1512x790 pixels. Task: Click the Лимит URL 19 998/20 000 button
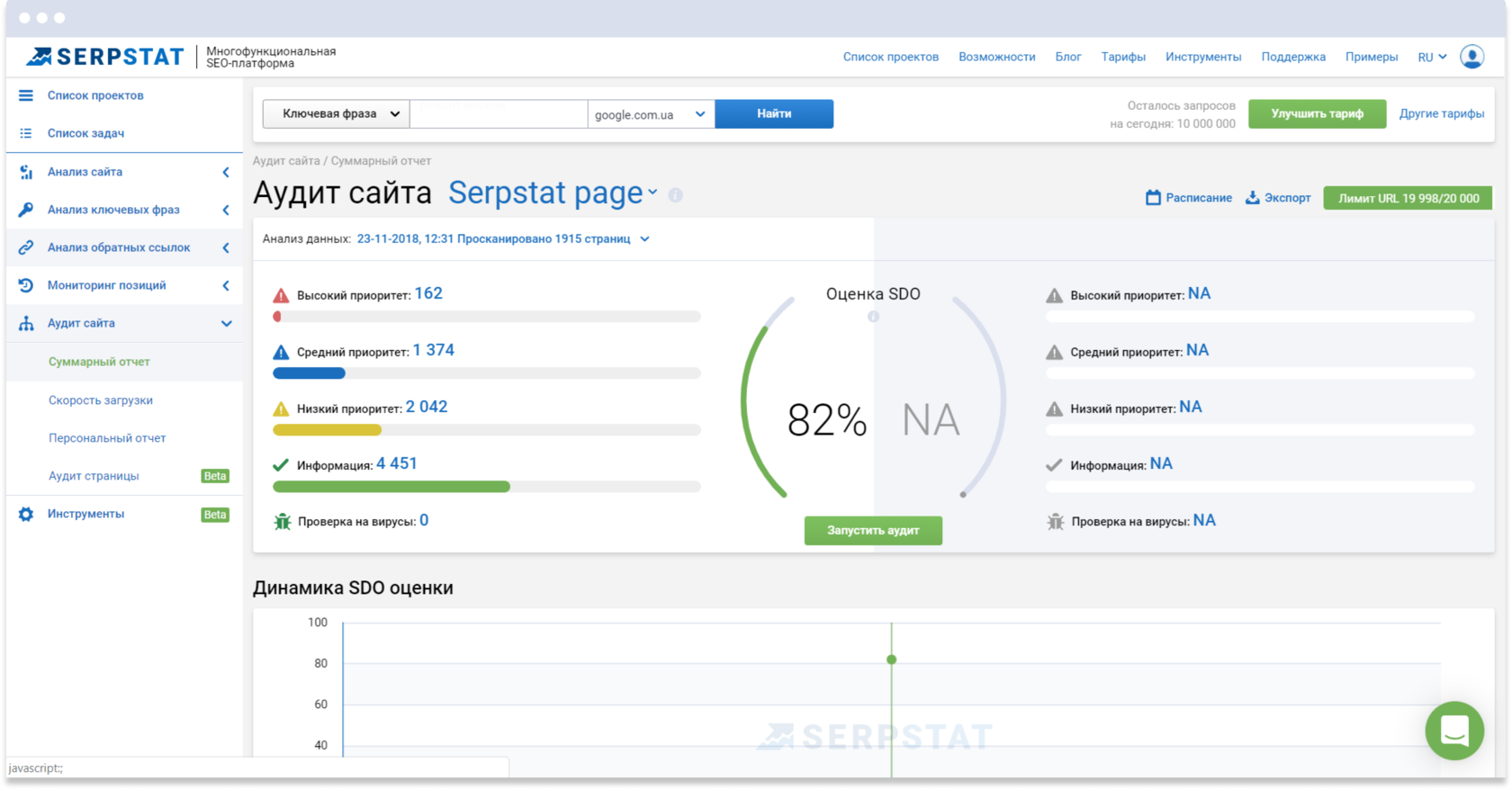click(1408, 198)
